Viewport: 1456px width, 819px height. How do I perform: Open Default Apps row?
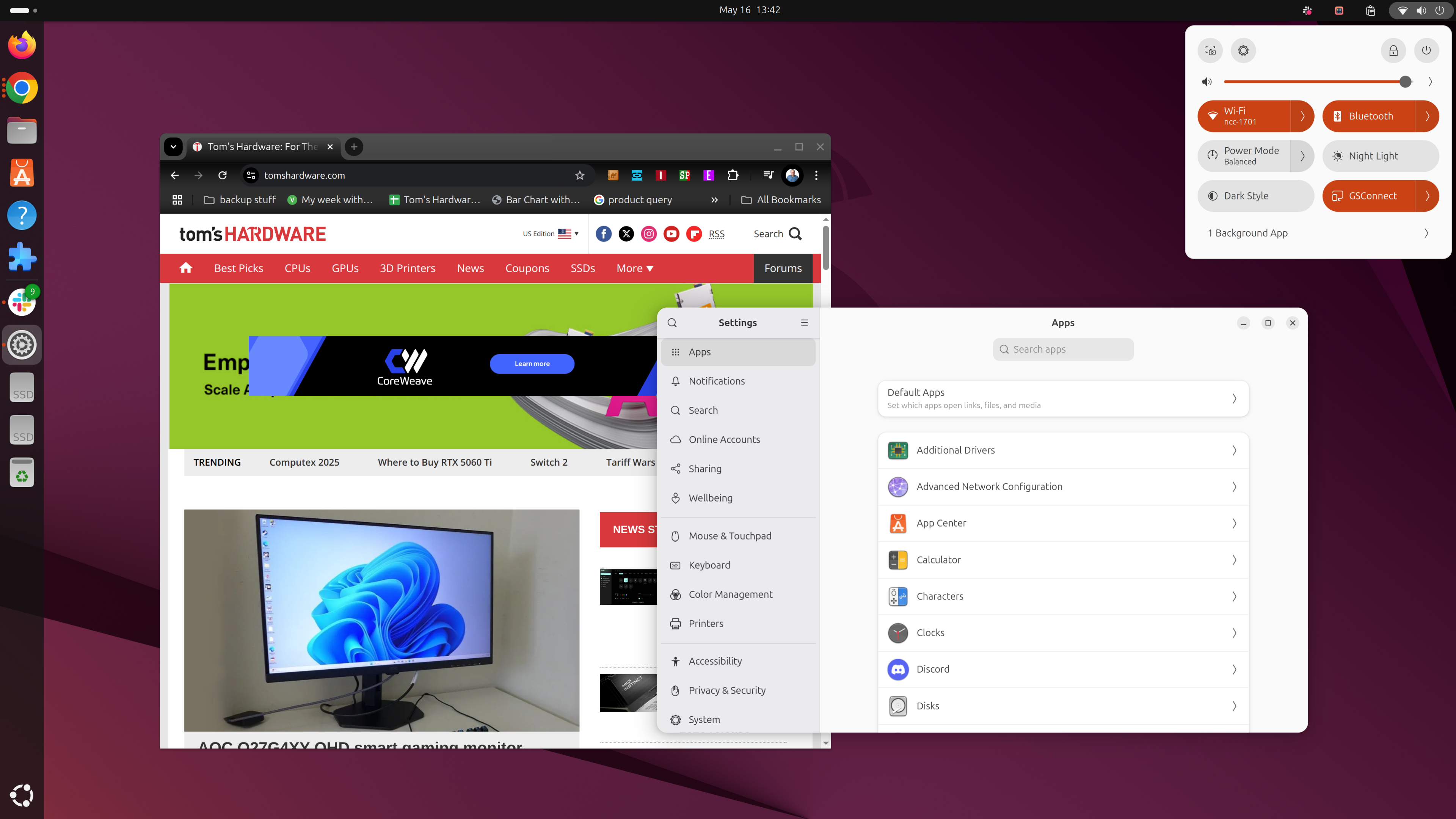1062,399
